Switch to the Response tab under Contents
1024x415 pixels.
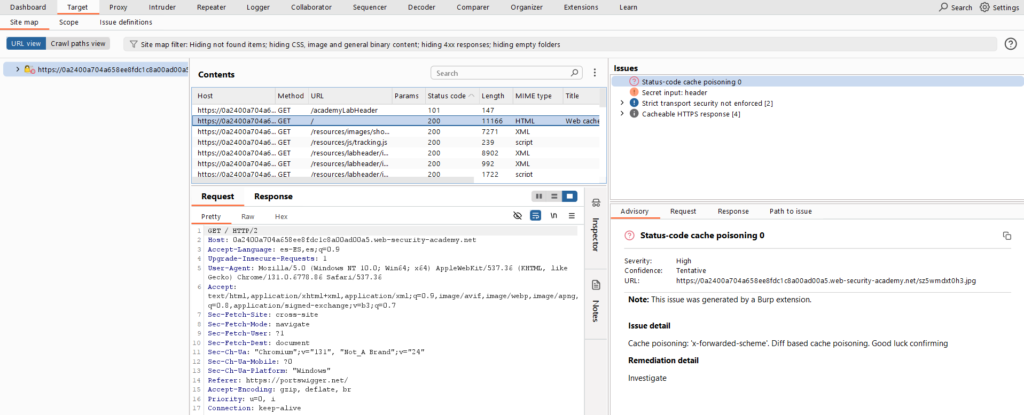point(273,197)
